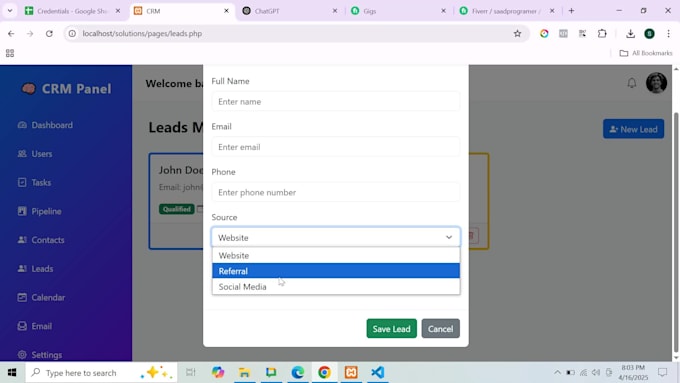Open File Explorer from the taskbar
This screenshot has height=383, width=680.
244,373
